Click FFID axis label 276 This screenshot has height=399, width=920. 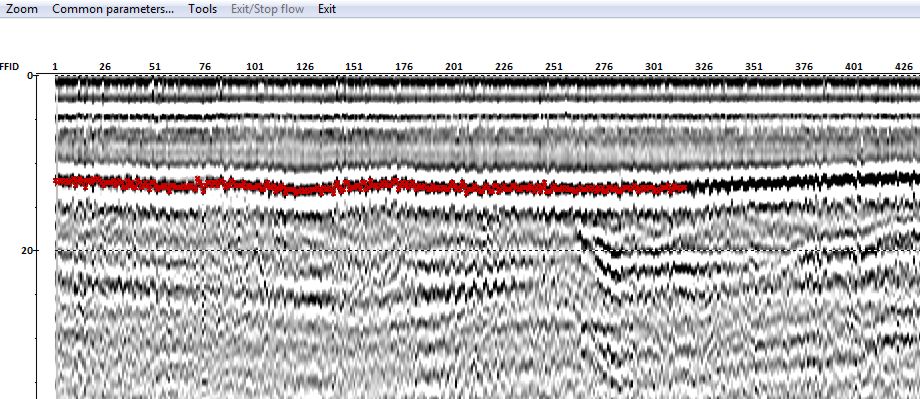click(604, 67)
